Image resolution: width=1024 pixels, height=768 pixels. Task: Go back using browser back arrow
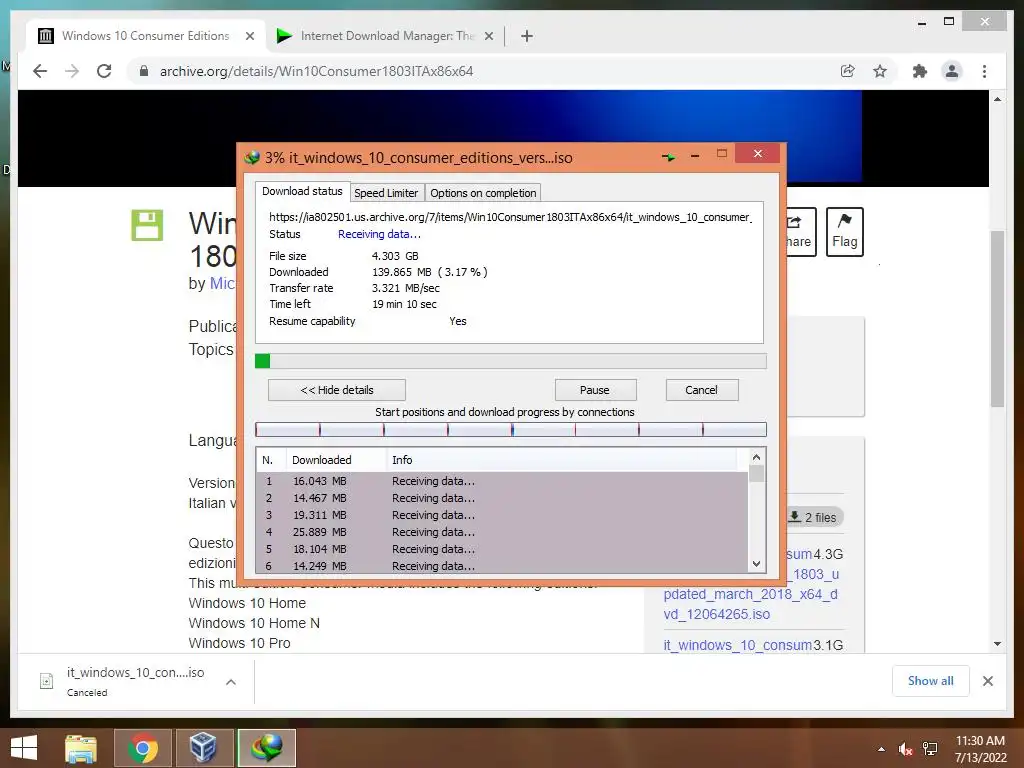click(x=40, y=71)
